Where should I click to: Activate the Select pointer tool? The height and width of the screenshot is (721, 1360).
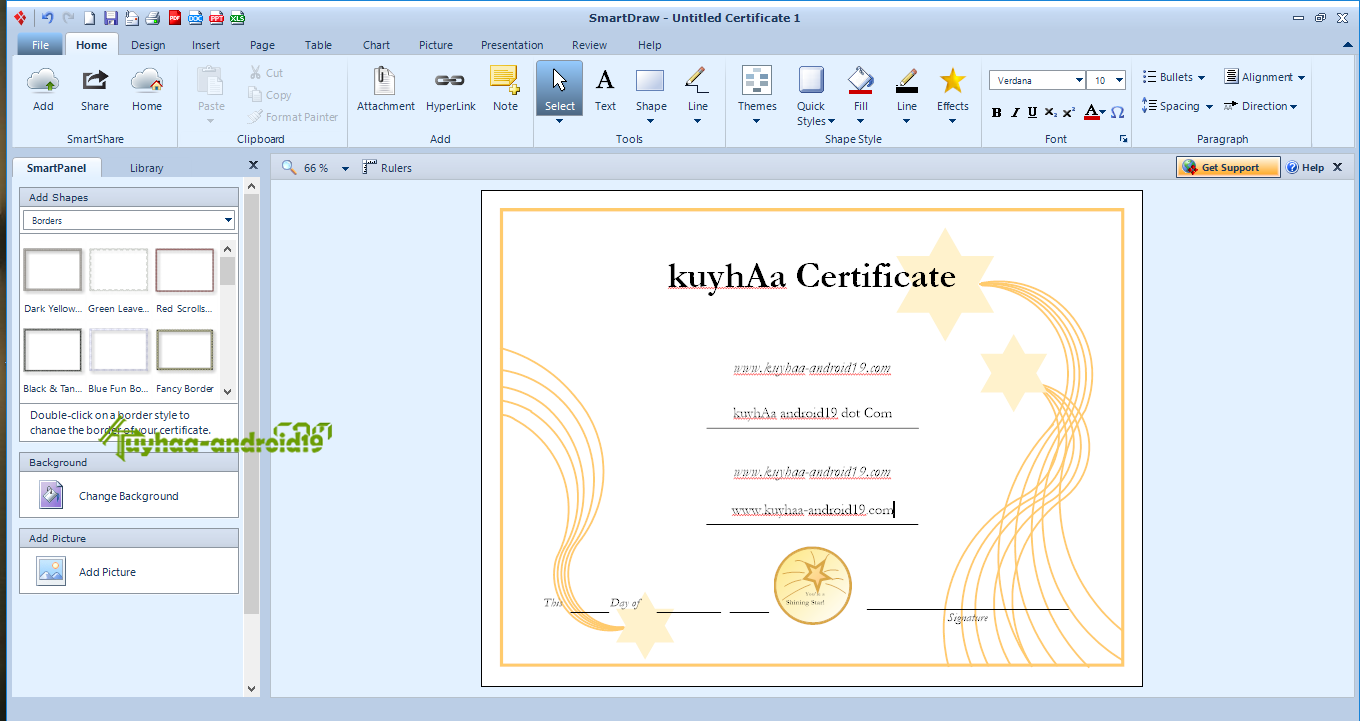click(x=560, y=88)
